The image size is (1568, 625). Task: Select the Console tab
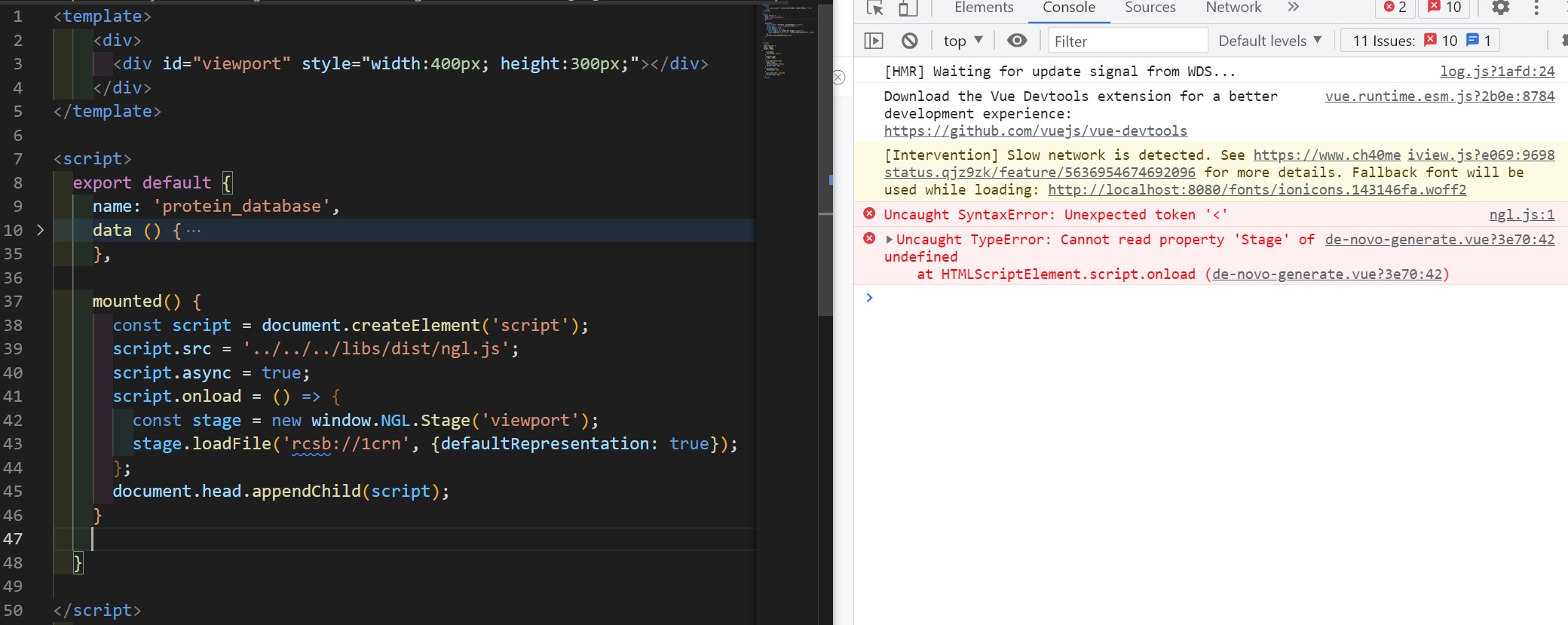1069,8
